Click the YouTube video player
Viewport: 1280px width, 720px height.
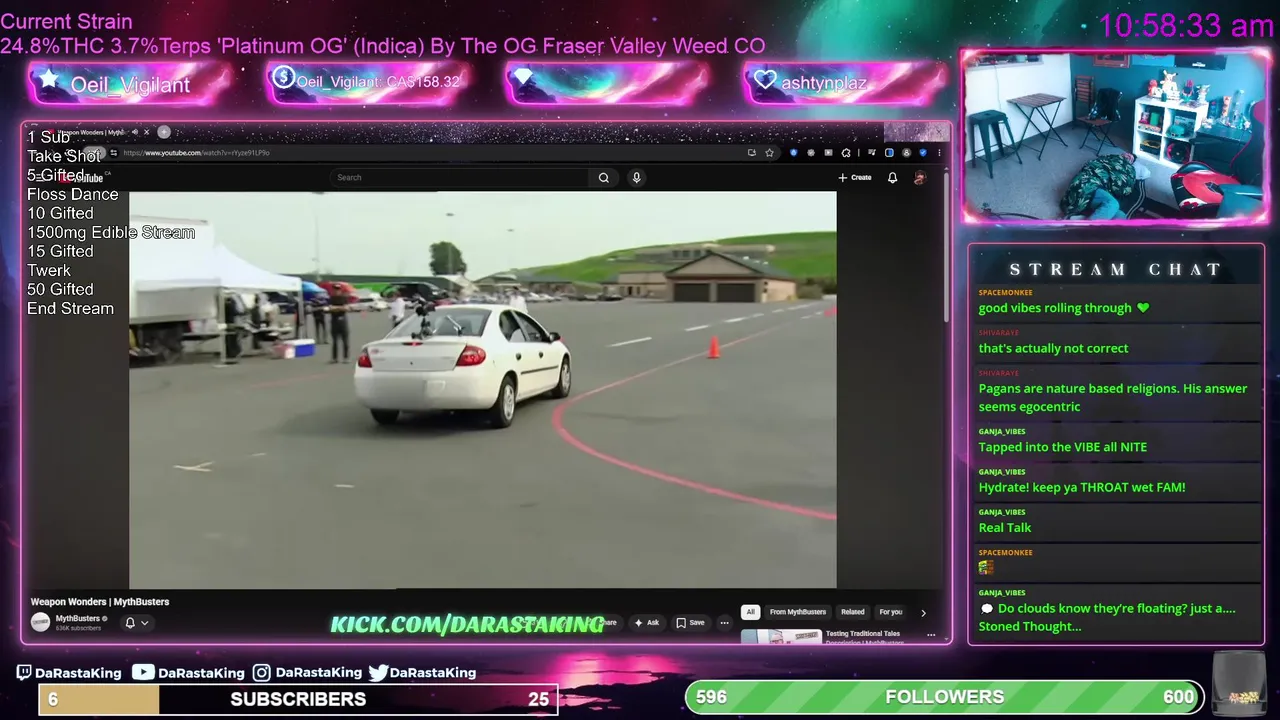482,390
